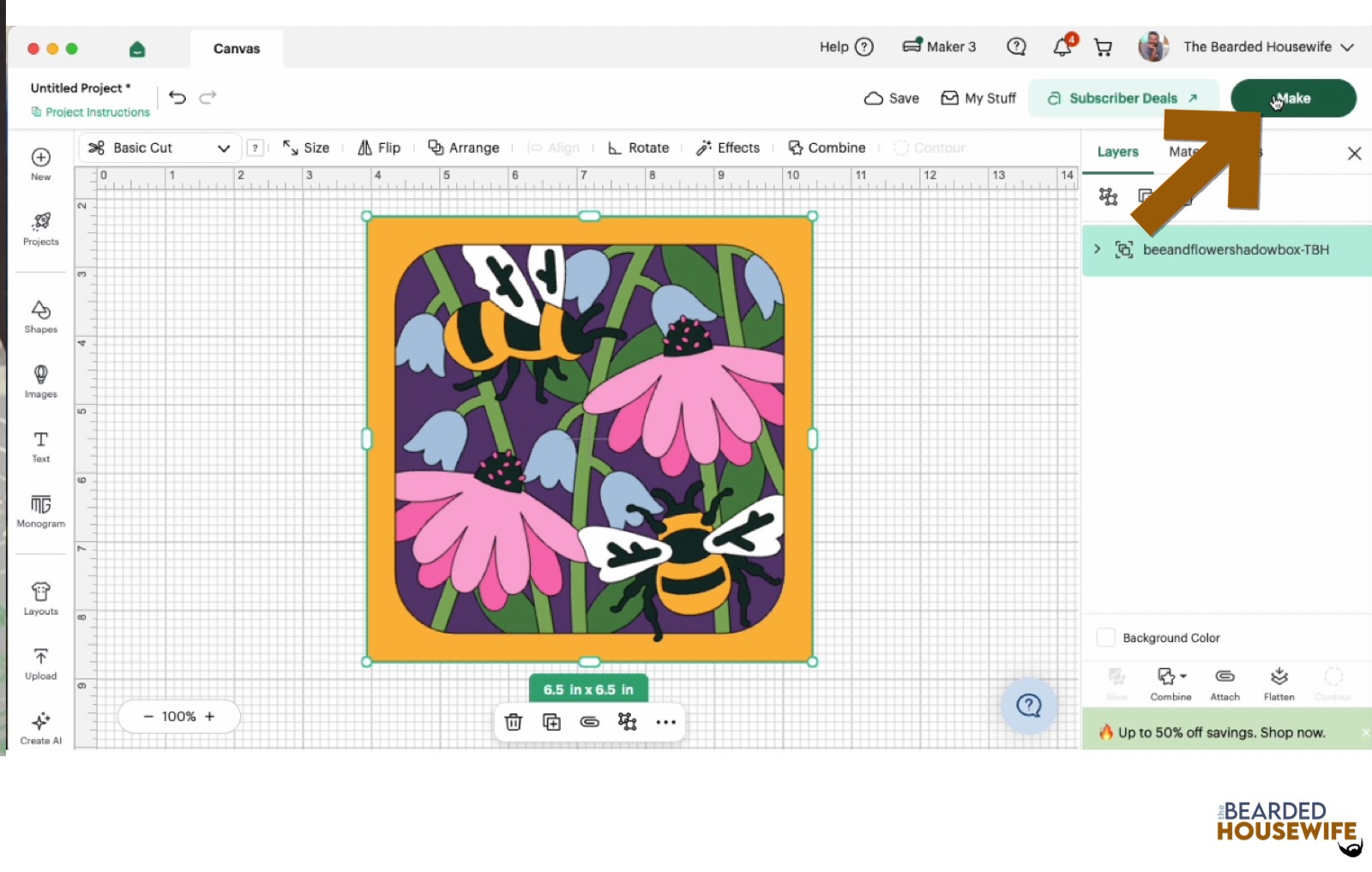Redo the last action
1372x872 pixels.
point(208,98)
